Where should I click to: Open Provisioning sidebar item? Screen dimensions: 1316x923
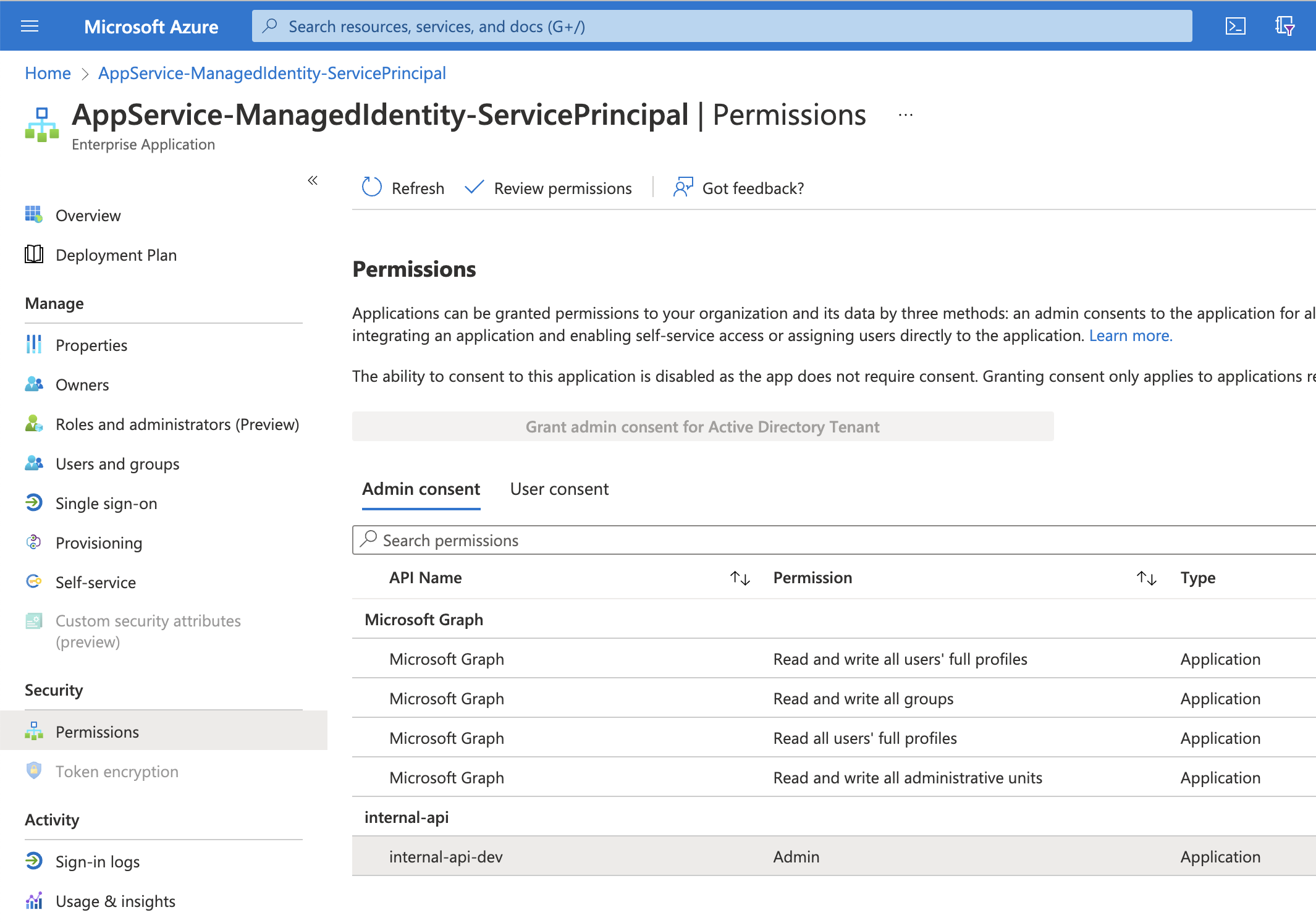[99, 543]
